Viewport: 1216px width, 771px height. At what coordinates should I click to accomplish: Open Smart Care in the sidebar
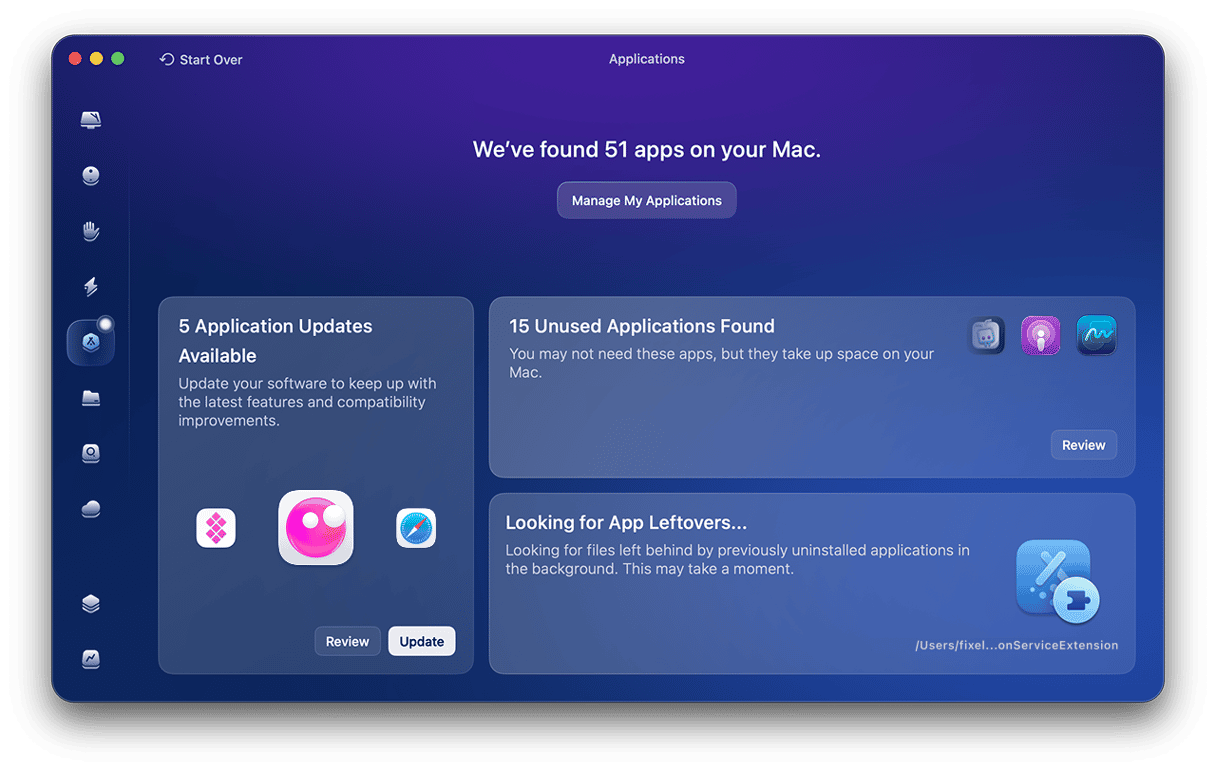point(91,120)
